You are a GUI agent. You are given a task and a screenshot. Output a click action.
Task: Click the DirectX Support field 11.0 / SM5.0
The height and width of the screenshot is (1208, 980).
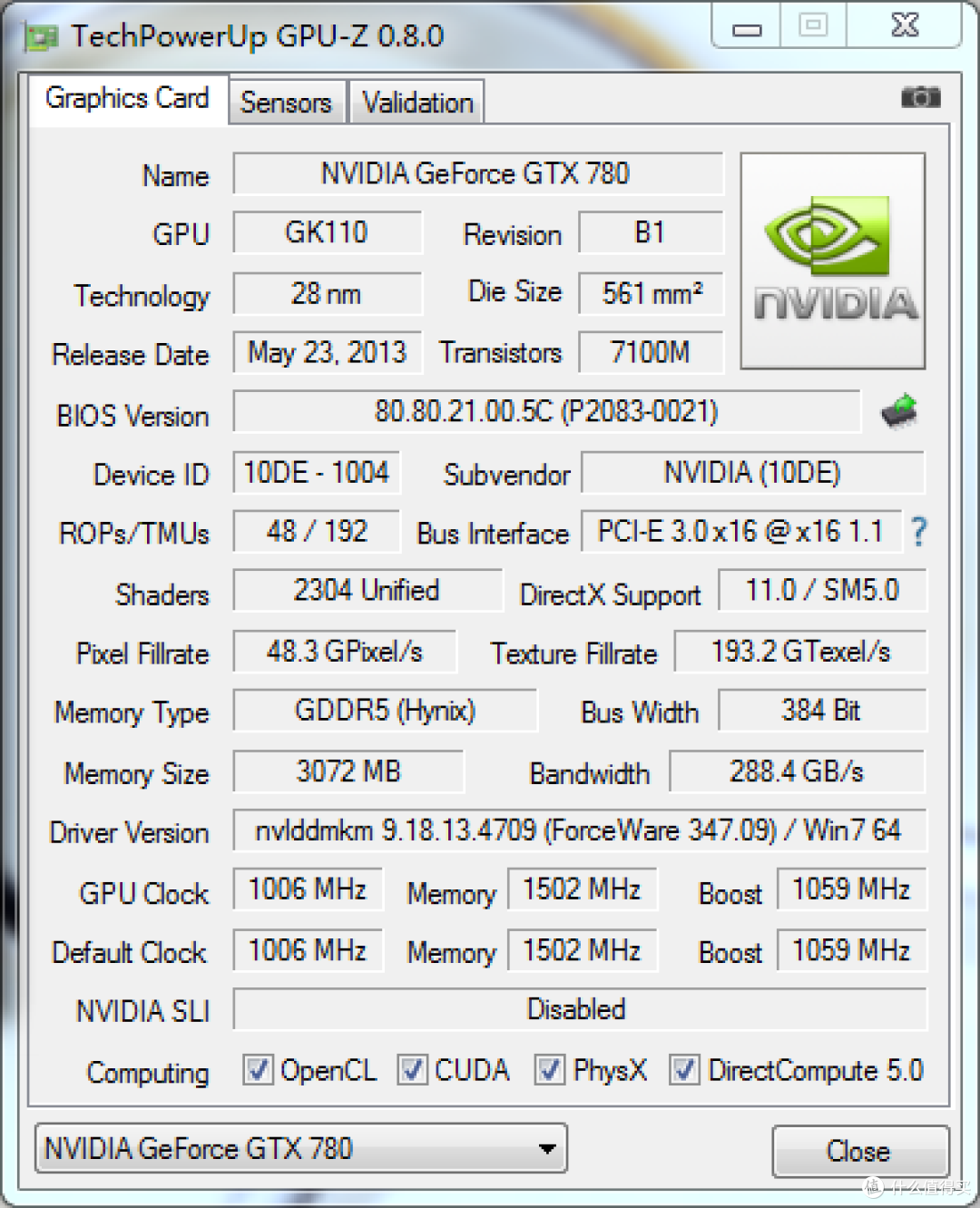click(x=822, y=590)
